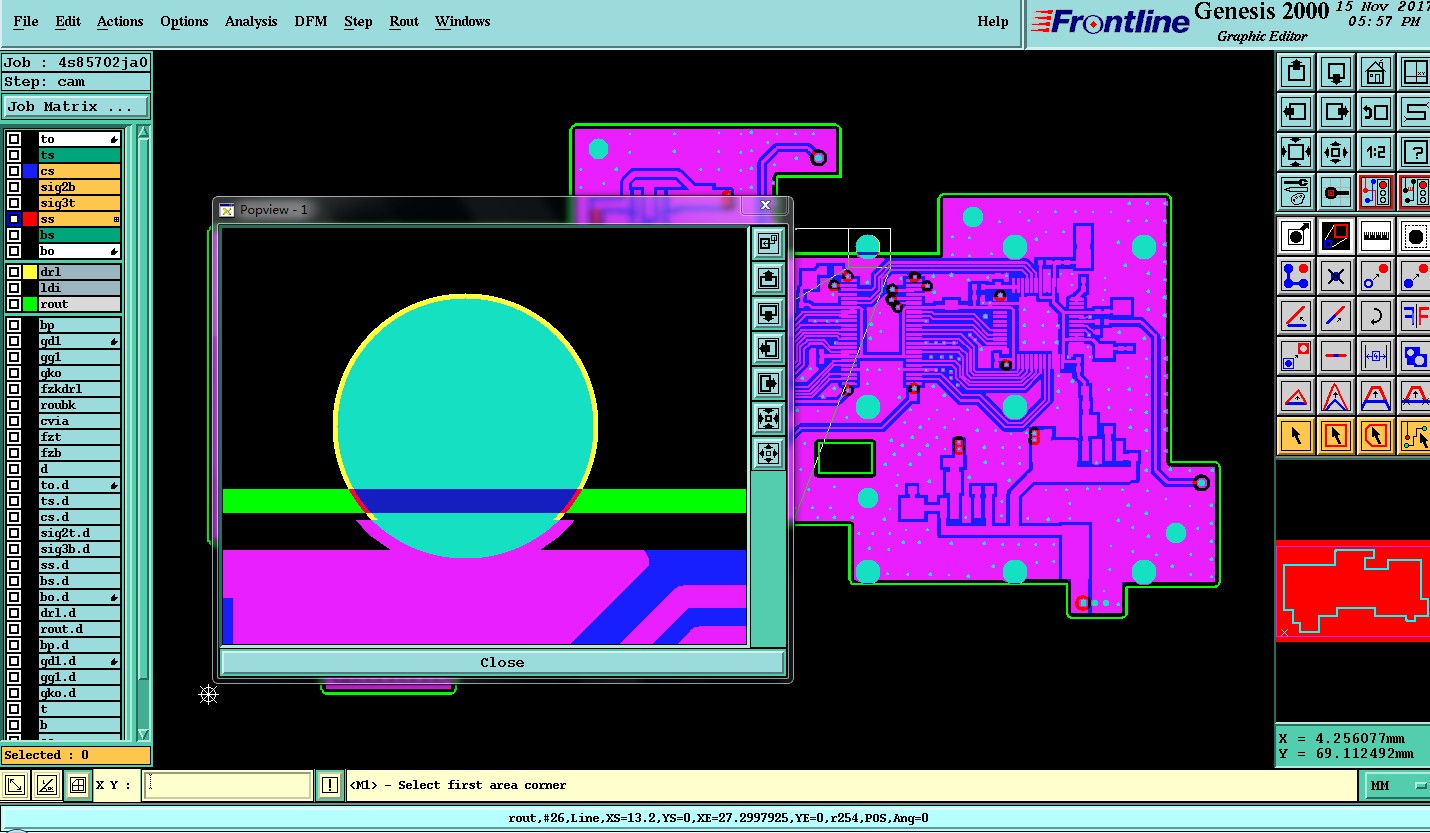Click the layer list scrollbar up arrow

click(x=143, y=132)
